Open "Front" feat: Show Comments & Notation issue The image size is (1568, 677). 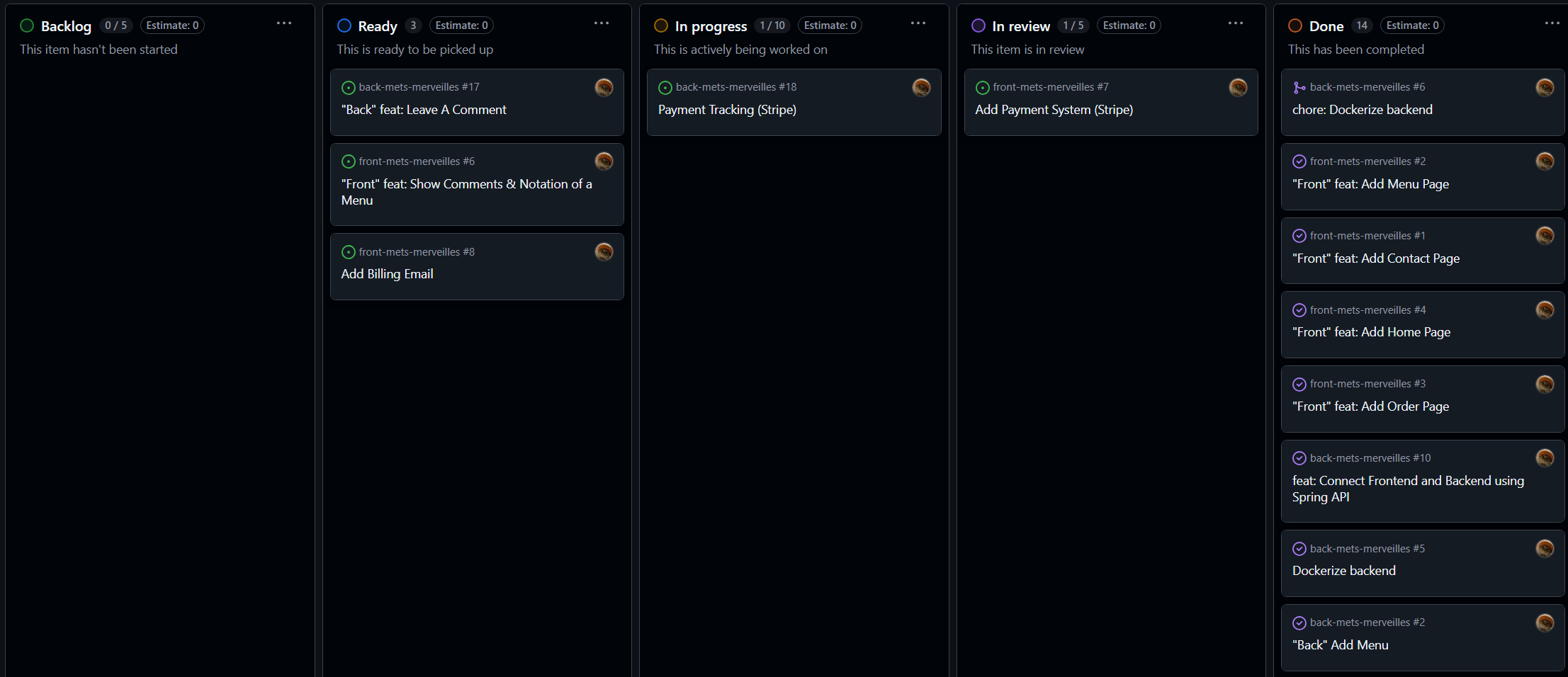tap(466, 192)
